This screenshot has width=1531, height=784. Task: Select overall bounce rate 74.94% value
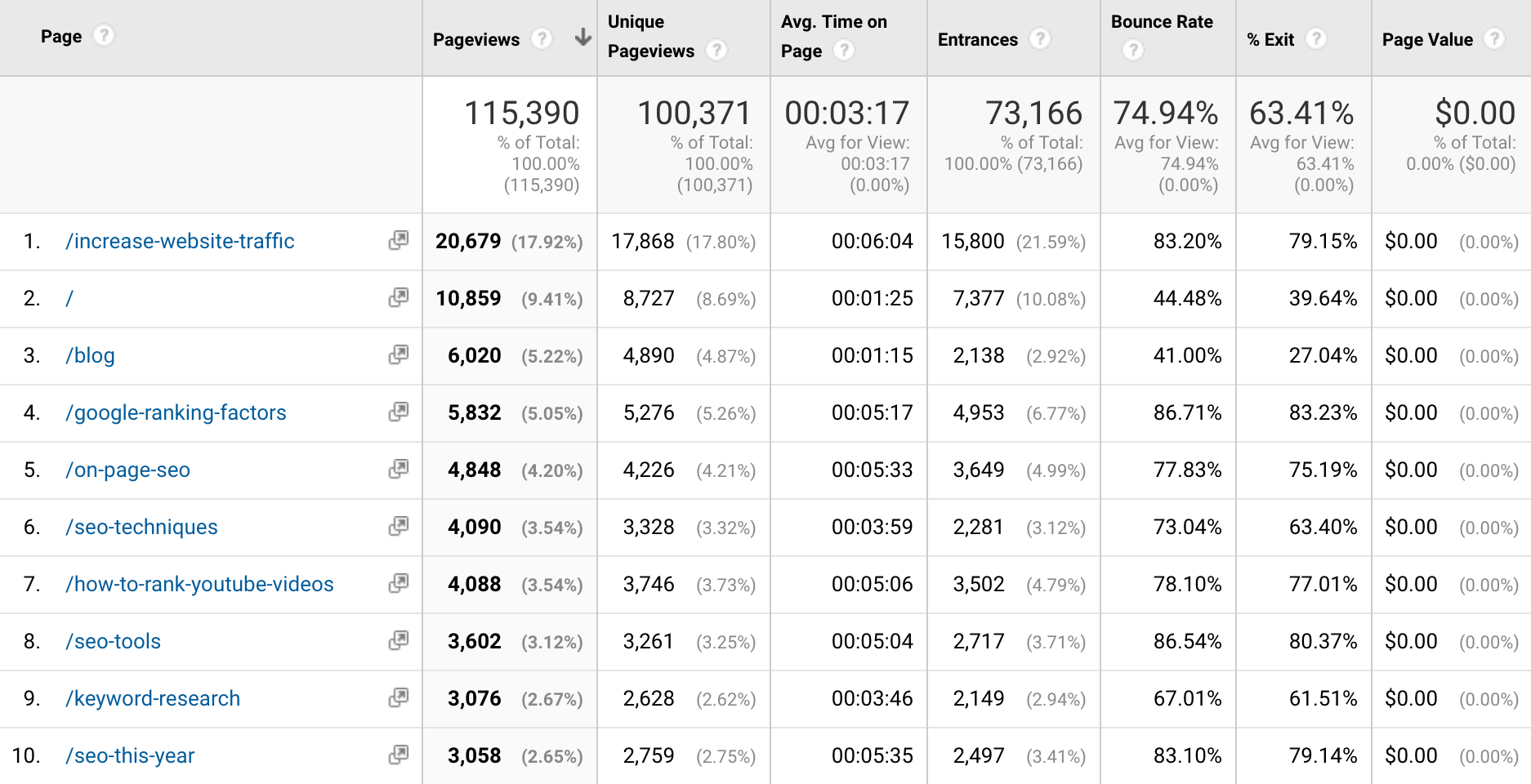[x=1166, y=113]
